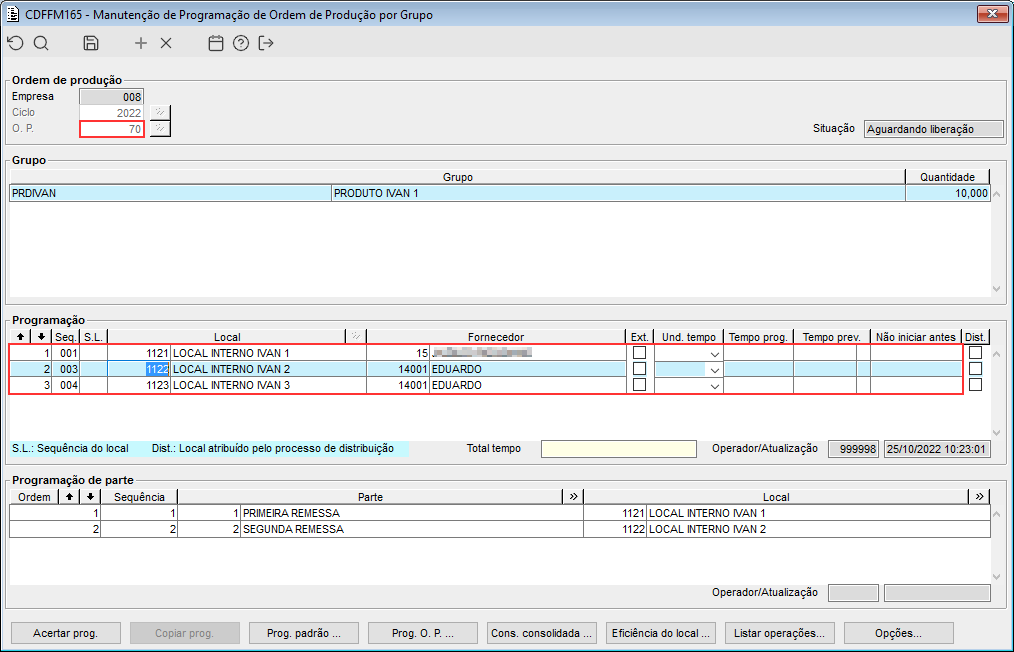Click the double-chevron beside Local header in Programação de parte
Screen dimensions: 1014x652
click(x=979, y=497)
